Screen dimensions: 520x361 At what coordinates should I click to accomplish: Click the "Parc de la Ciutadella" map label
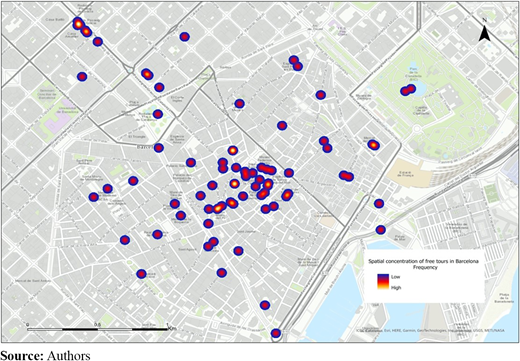(x=413, y=74)
